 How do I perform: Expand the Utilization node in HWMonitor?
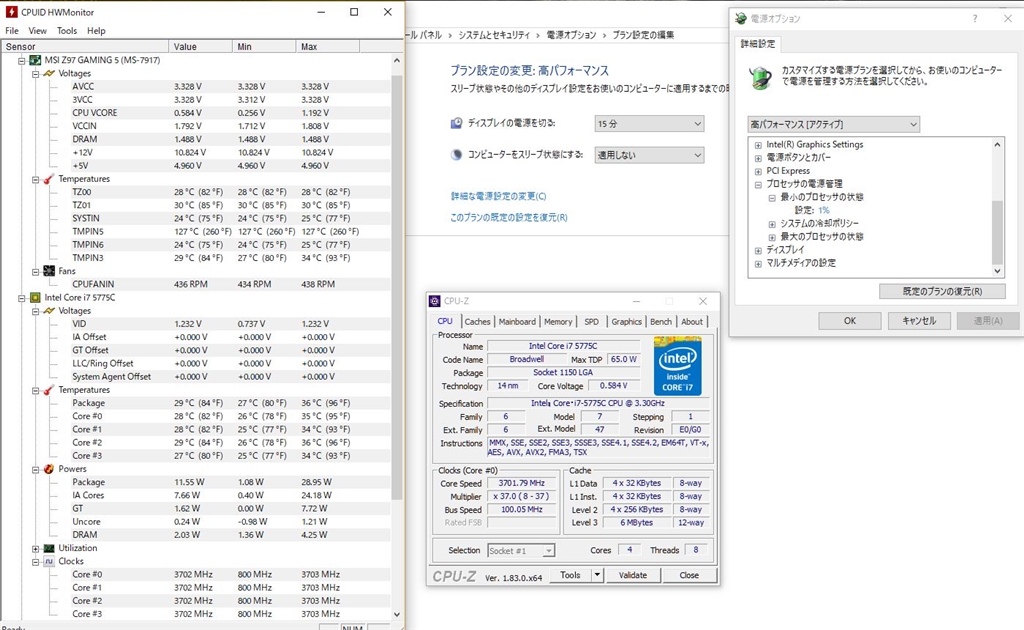point(35,549)
